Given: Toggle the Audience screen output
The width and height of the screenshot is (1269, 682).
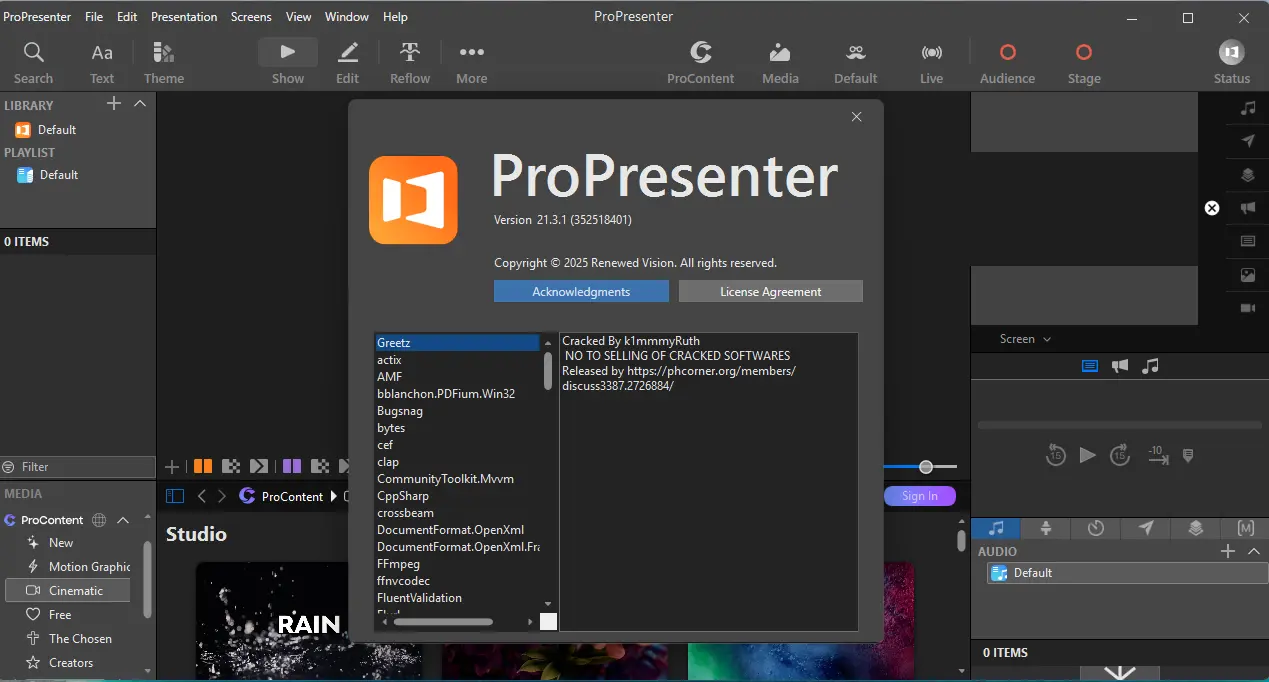Looking at the screenshot, I should tap(1007, 63).
